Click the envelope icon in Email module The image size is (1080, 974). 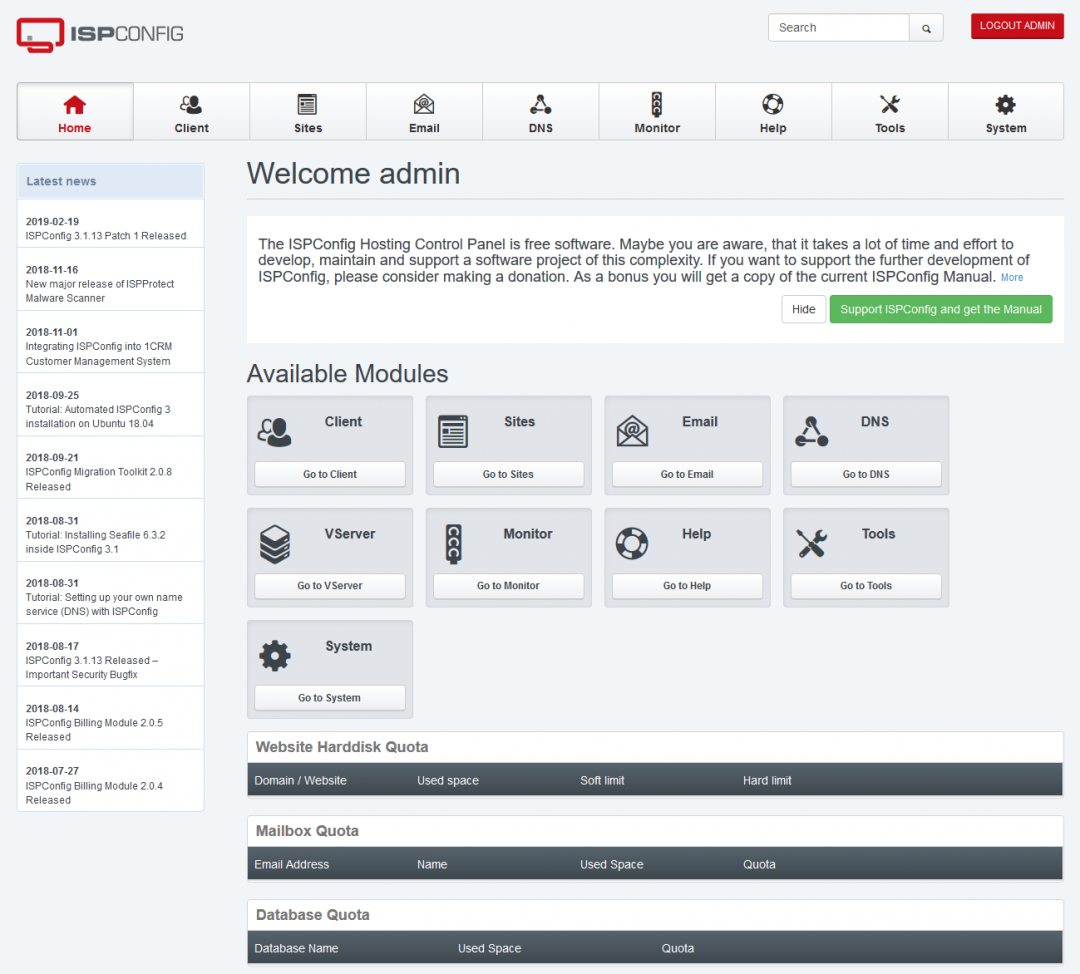632,431
